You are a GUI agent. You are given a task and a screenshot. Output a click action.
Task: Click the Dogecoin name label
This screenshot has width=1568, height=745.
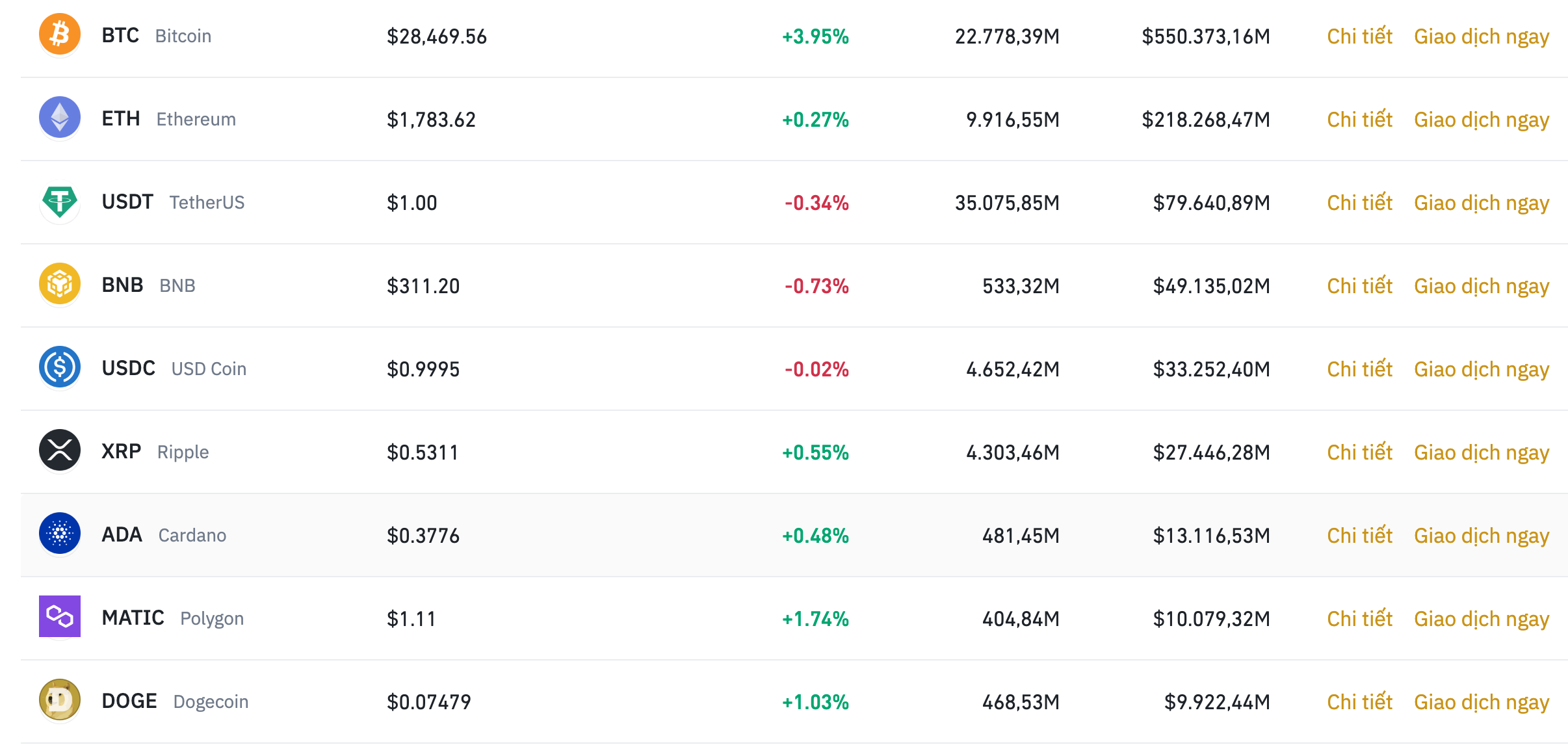click(211, 702)
